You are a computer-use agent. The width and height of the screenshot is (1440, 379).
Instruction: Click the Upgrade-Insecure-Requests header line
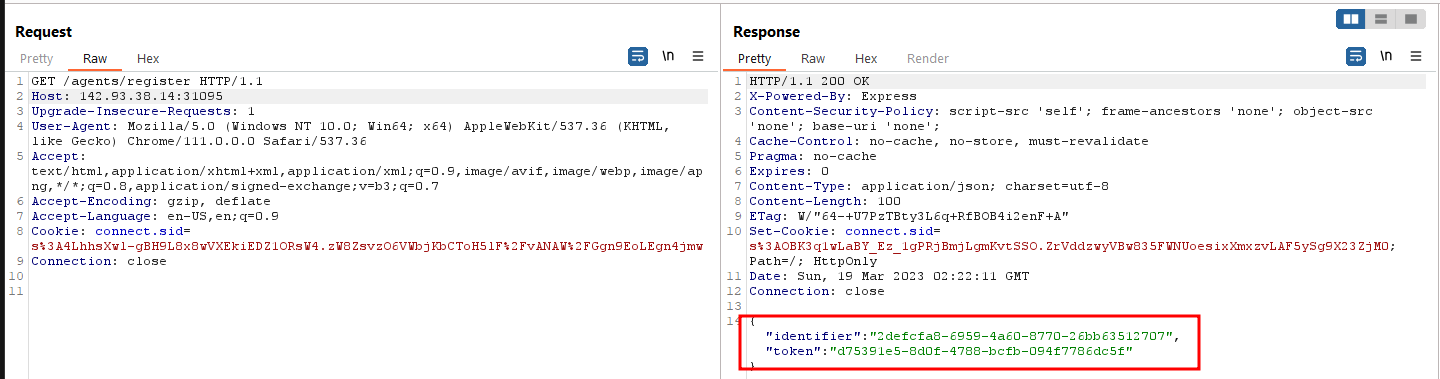tap(143, 111)
